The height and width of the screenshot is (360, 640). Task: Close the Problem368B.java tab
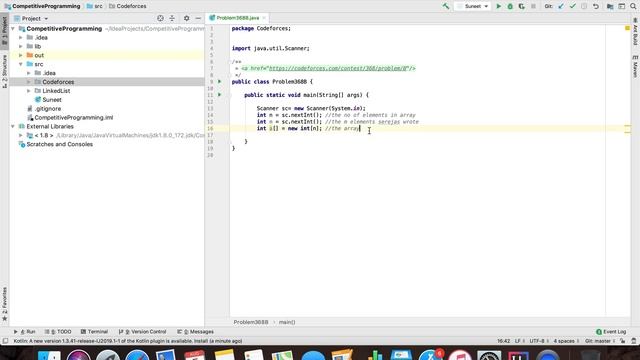point(264,18)
